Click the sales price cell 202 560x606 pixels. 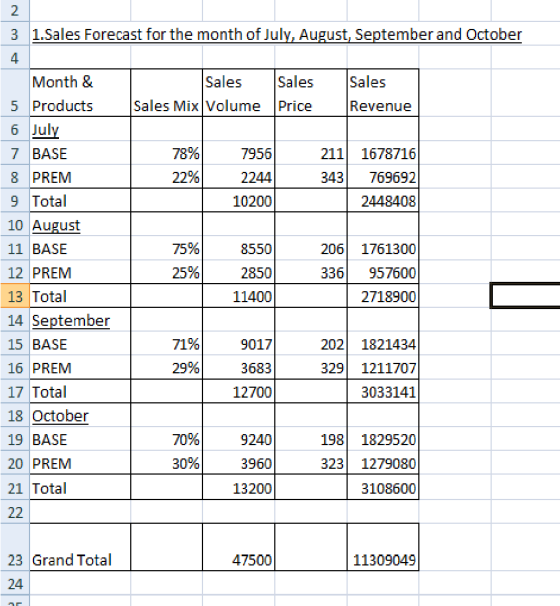(311, 344)
